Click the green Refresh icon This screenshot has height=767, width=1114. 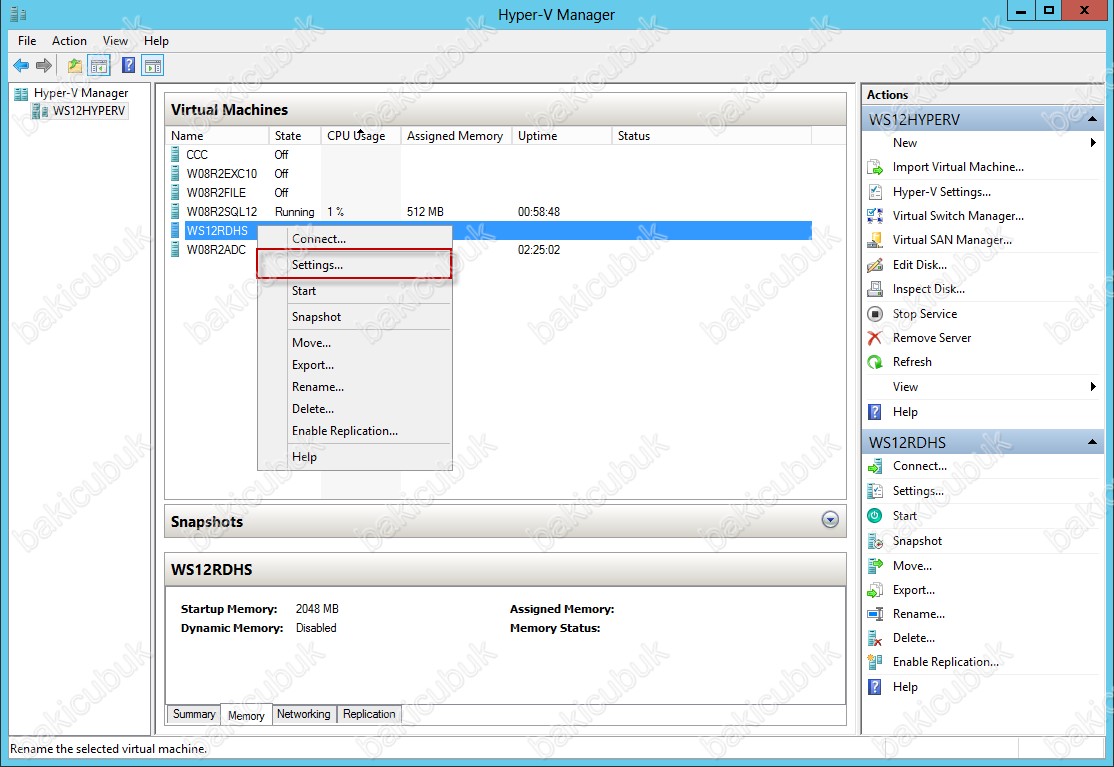(x=875, y=362)
